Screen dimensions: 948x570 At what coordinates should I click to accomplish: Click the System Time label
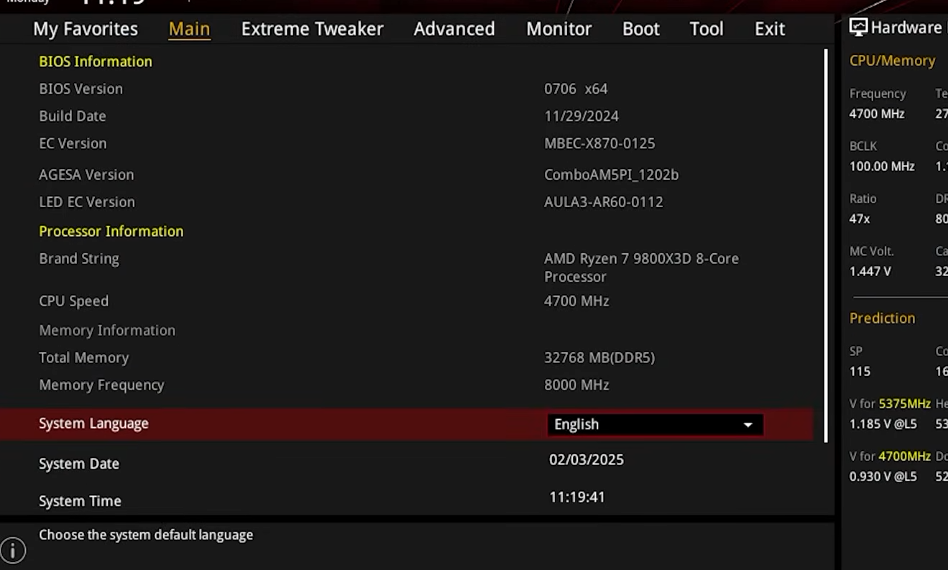click(x=80, y=501)
